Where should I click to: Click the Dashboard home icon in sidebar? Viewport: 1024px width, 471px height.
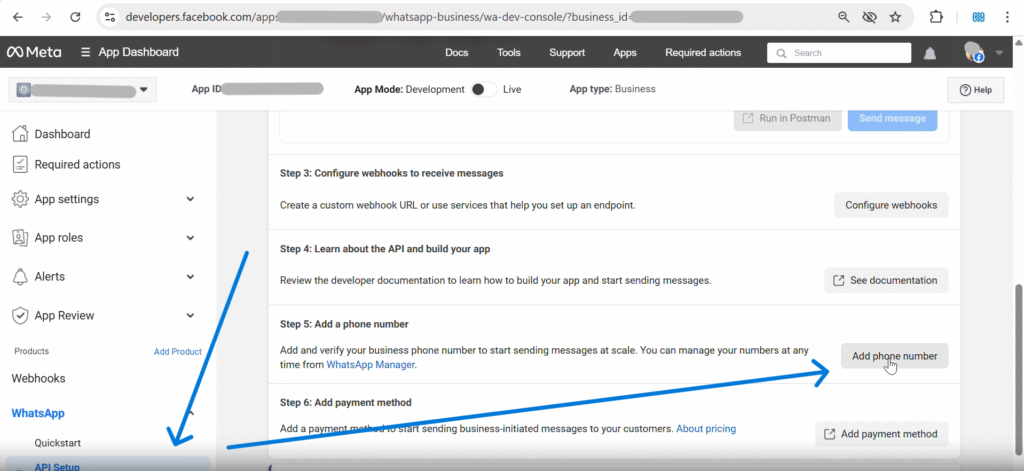20,134
